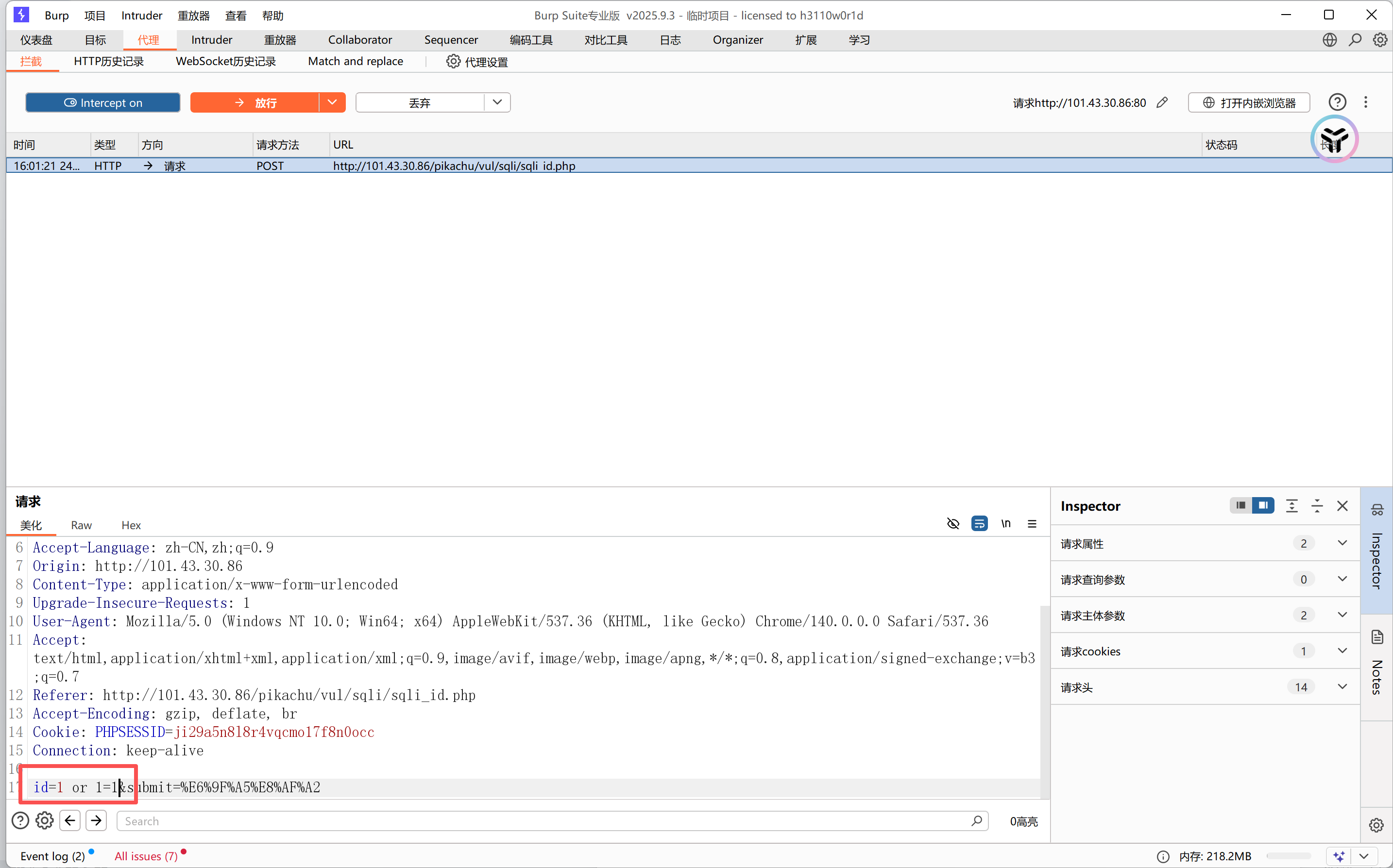1393x868 pixels.
Task: Click the Cookie PHPSESSID value in the request
Action: 274,732
